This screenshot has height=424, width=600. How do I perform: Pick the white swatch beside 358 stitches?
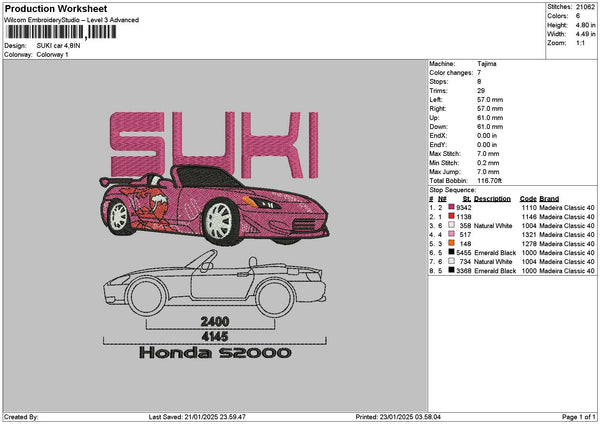[x=452, y=225]
